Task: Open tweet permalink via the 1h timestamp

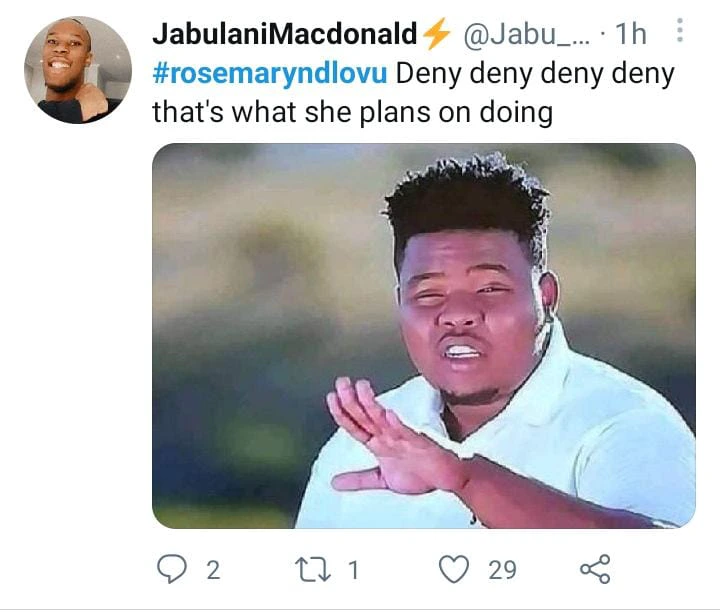Action: tap(630, 34)
